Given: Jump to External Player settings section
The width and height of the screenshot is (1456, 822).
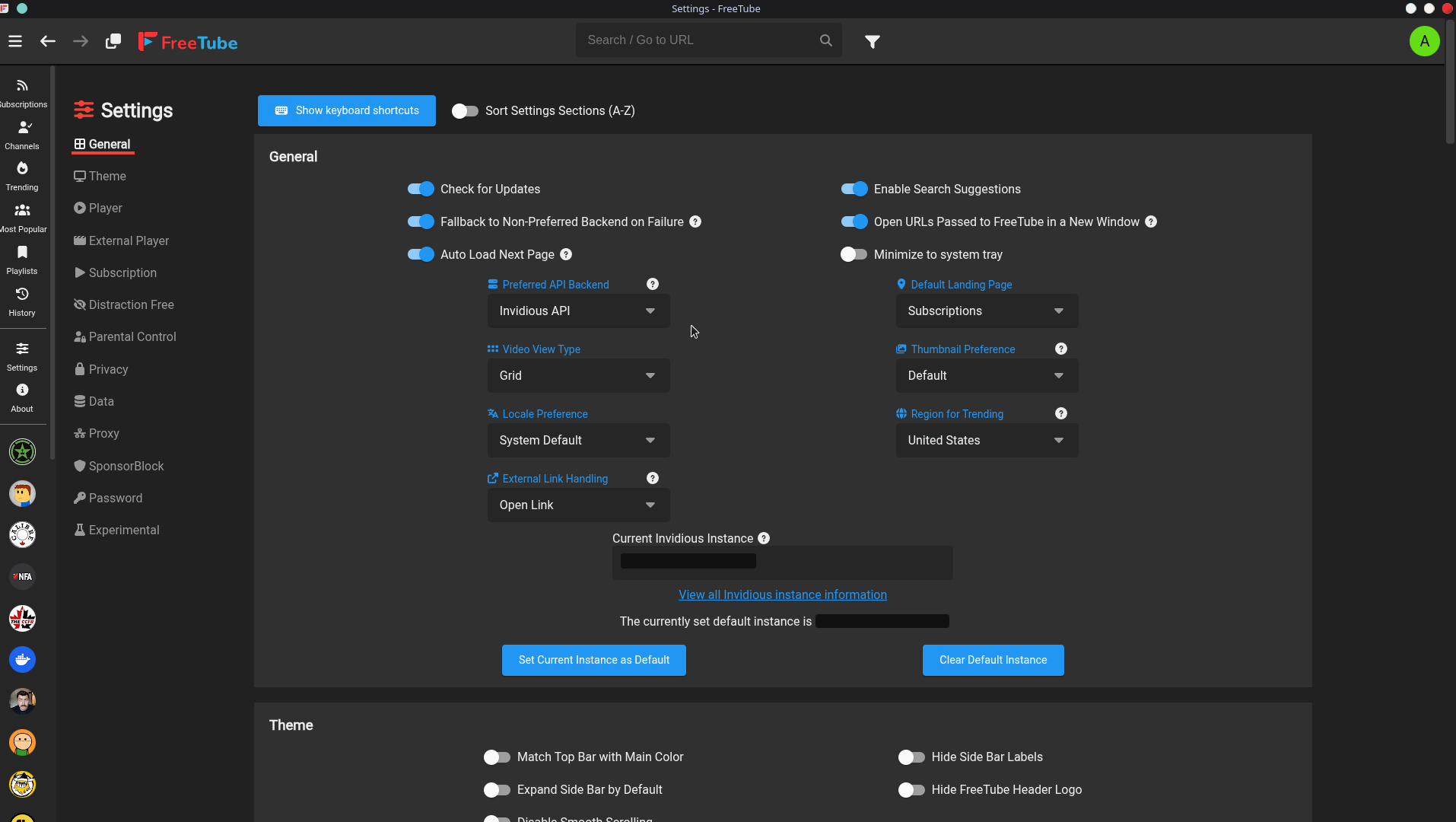Looking at the screenshot, I should pos(122,241).
